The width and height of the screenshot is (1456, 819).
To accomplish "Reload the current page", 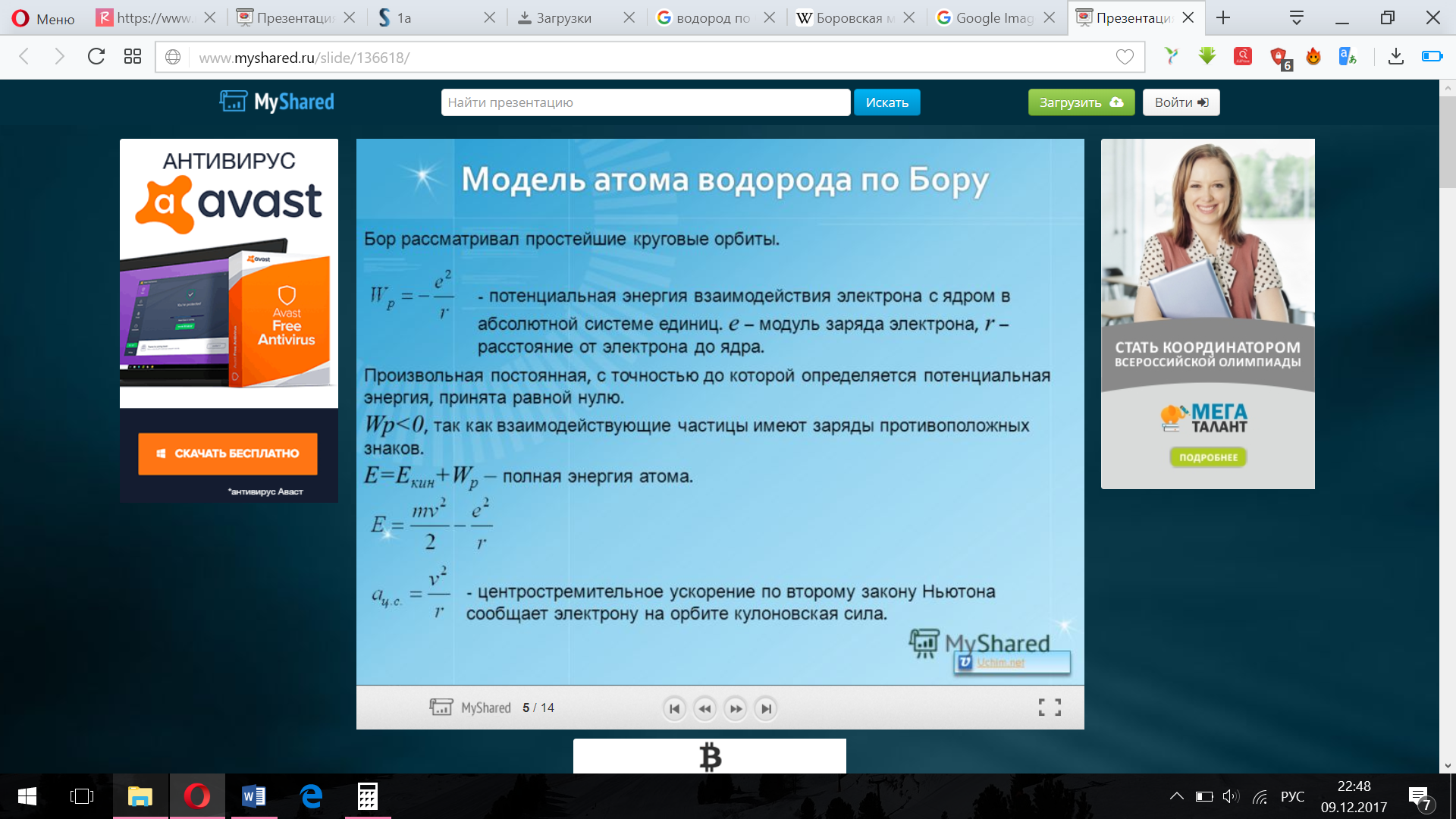I will point(96,57).
